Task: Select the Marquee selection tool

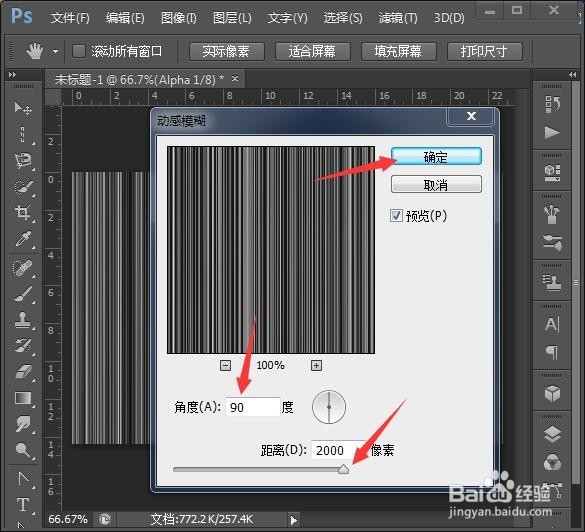Action: coord(23,134)
